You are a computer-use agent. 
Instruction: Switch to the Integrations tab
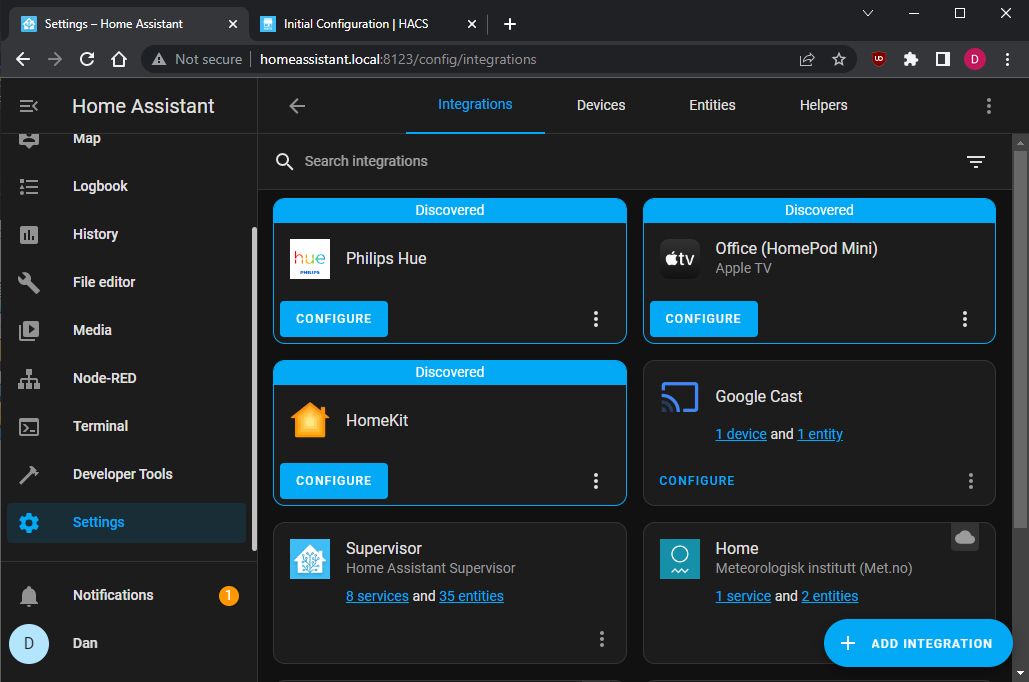[x=475, y=105]
